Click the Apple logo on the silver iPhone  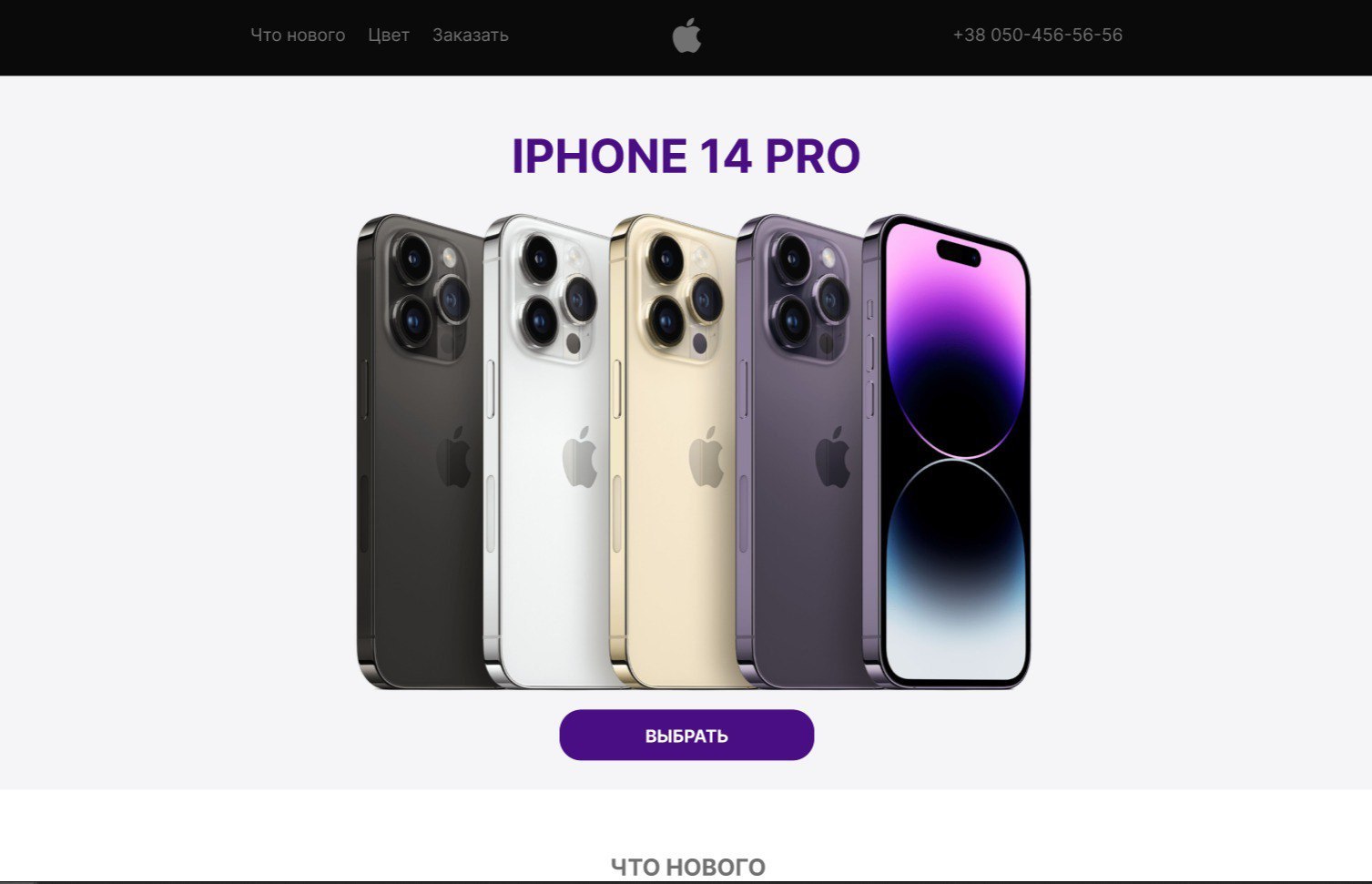[x=580, y=456]
